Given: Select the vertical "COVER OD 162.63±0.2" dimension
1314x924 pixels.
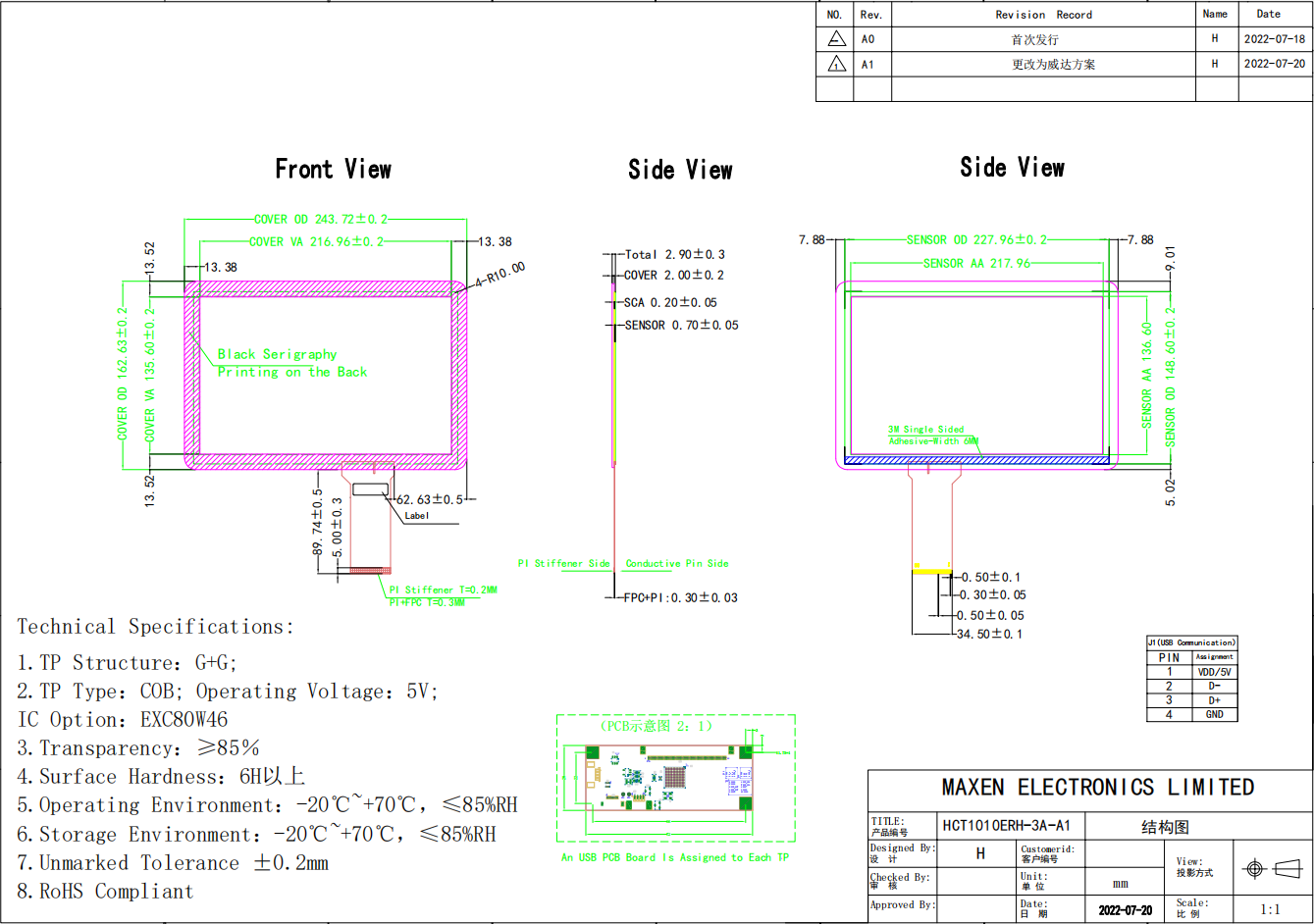Looking at the screenshot, I should [123, 374].
